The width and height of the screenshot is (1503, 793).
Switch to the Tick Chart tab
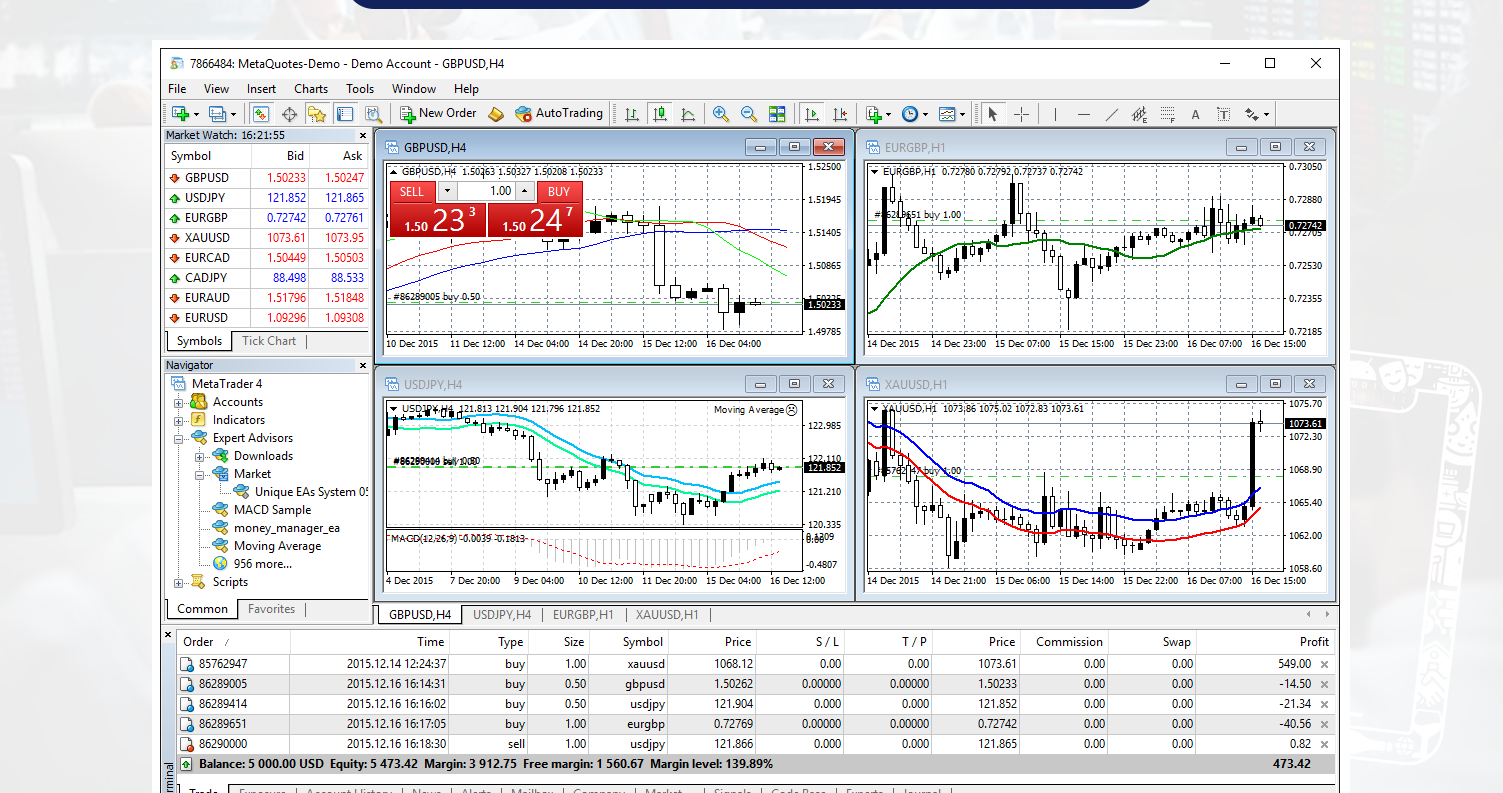[268, 340]
